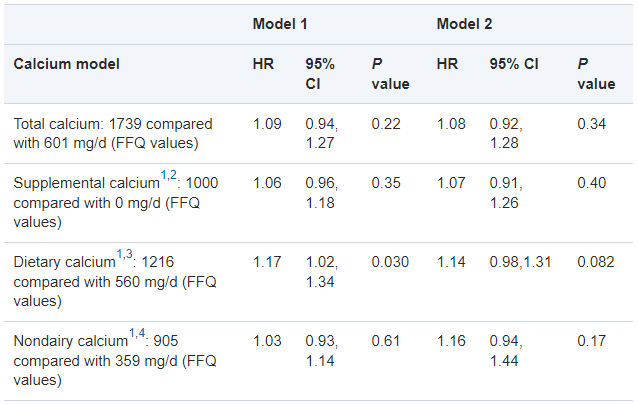Open footnote 3 link after Dietary calcium
The height and width of the screenshot is (404, 638).
128,255
